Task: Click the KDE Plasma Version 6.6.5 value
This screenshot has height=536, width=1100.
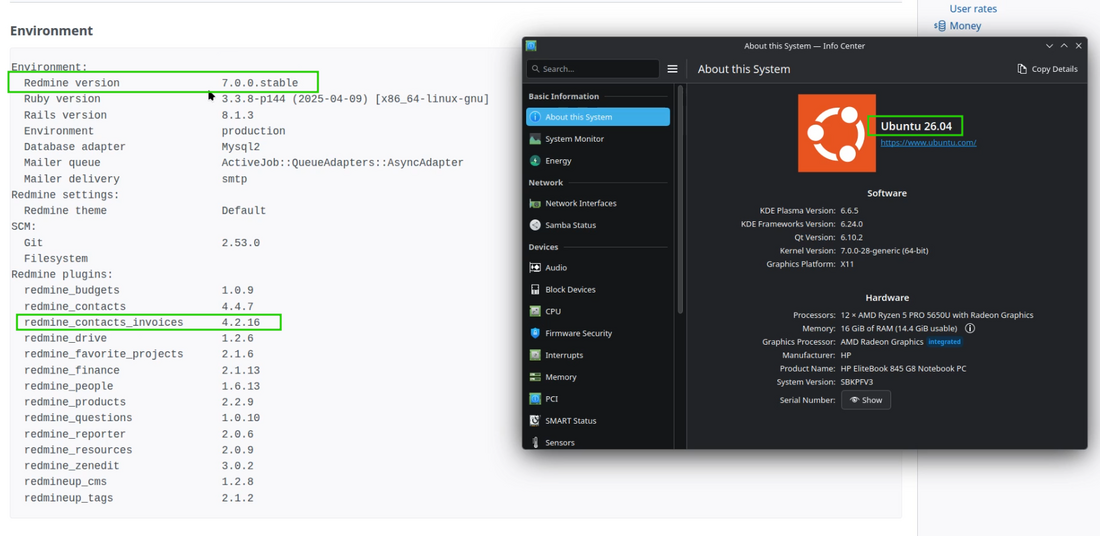Action: (850, 210)
